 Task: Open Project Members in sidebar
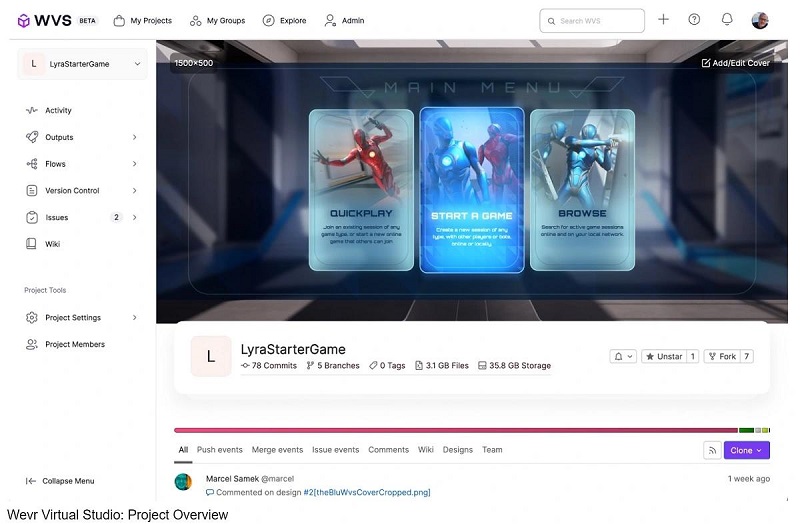[x=74, y=344]
